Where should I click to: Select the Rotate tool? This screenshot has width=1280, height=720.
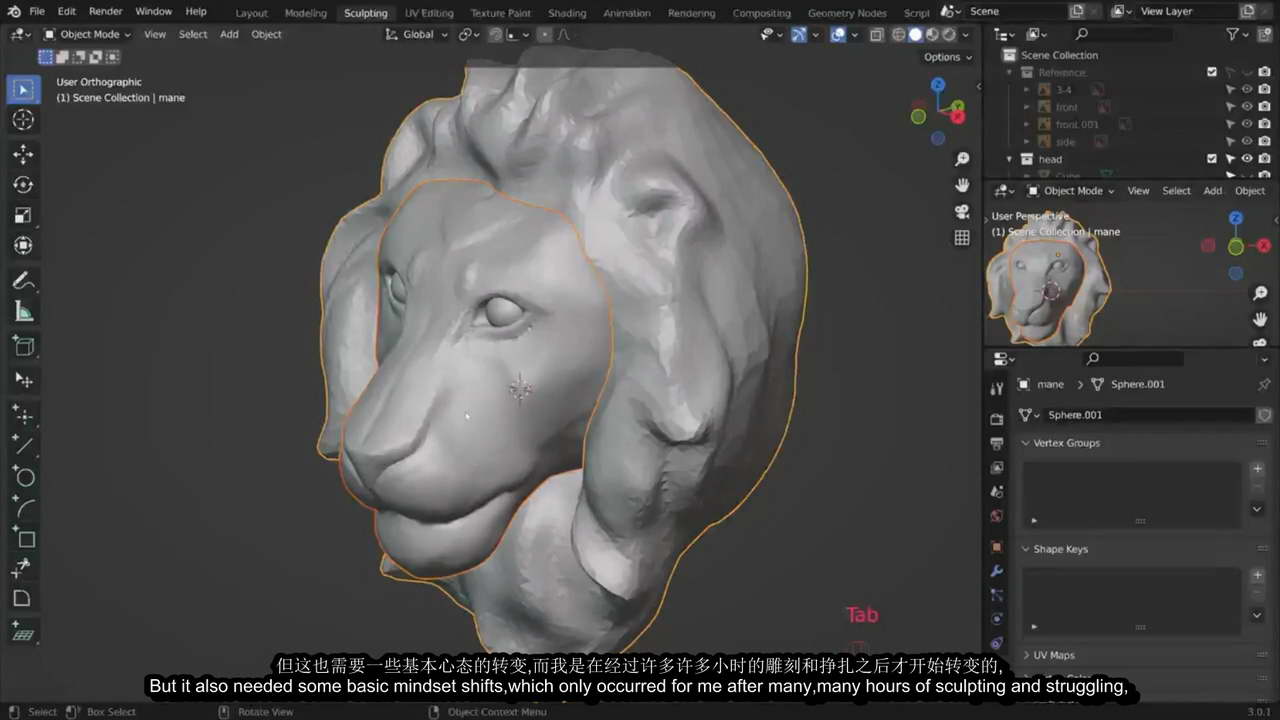point(22,185)
